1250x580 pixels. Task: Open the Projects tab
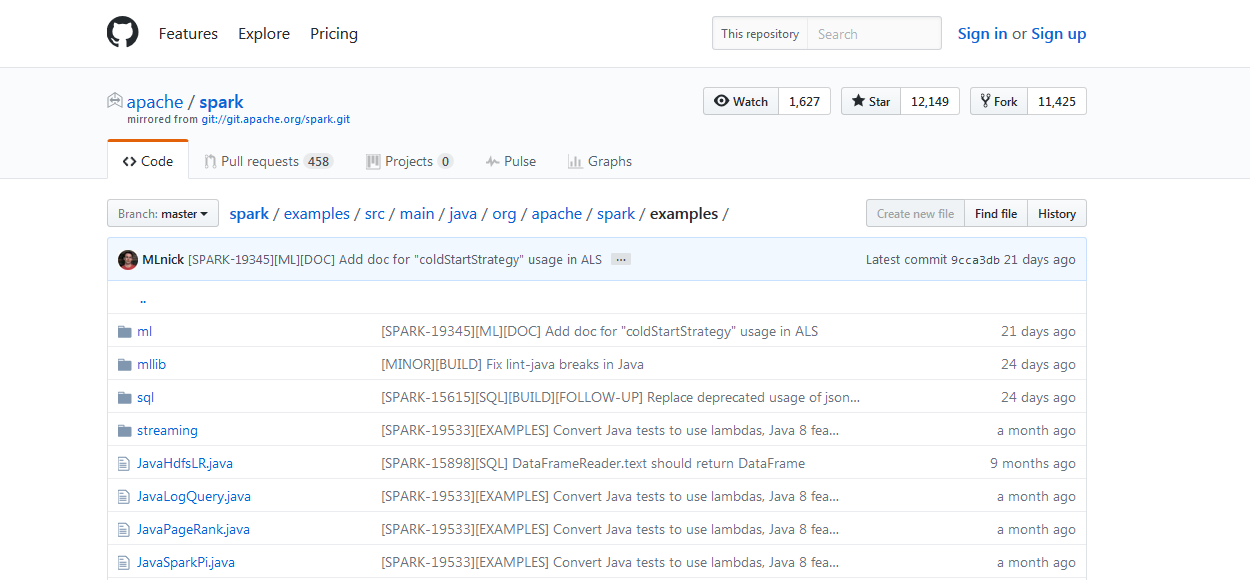point(409,161)
